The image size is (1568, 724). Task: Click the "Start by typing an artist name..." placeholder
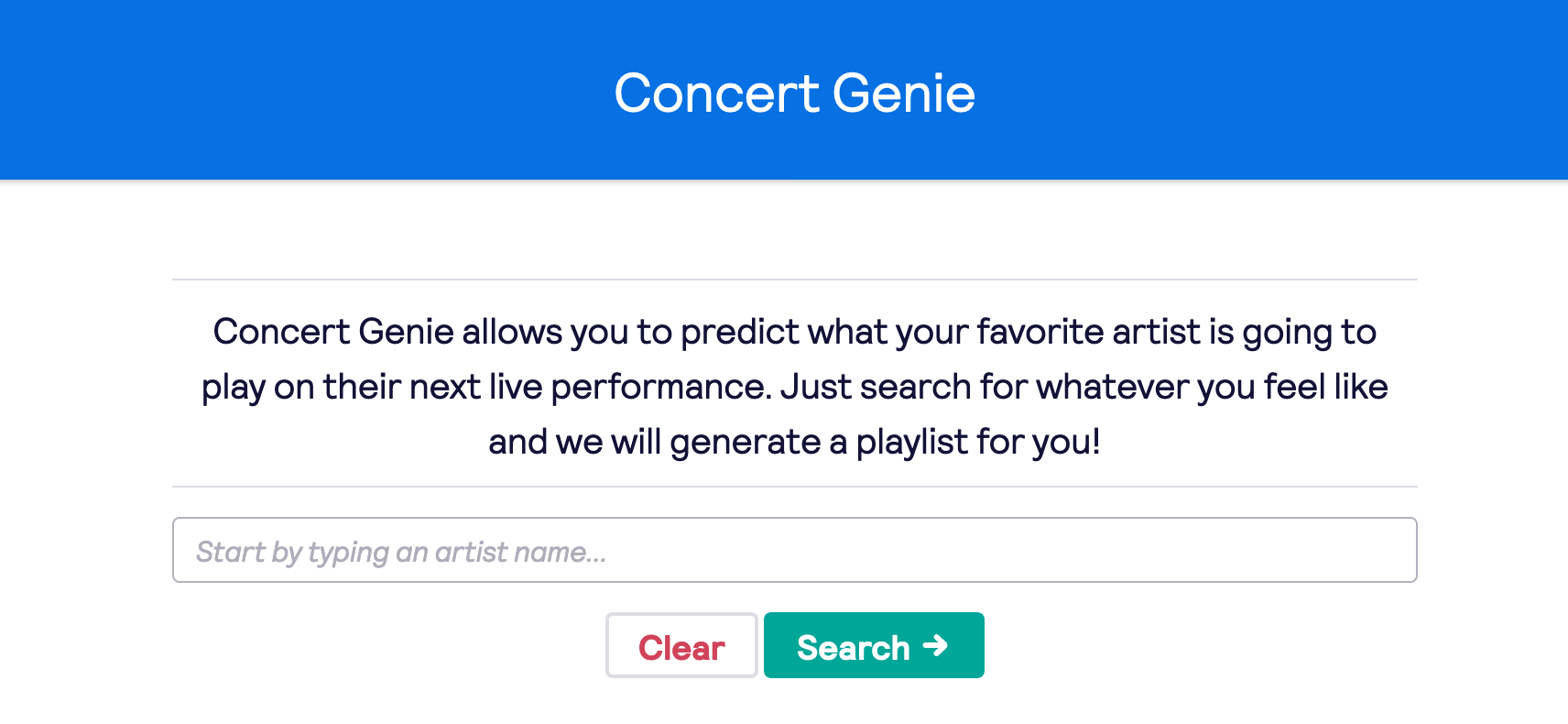pyautogui.click(x=400, y=552)
